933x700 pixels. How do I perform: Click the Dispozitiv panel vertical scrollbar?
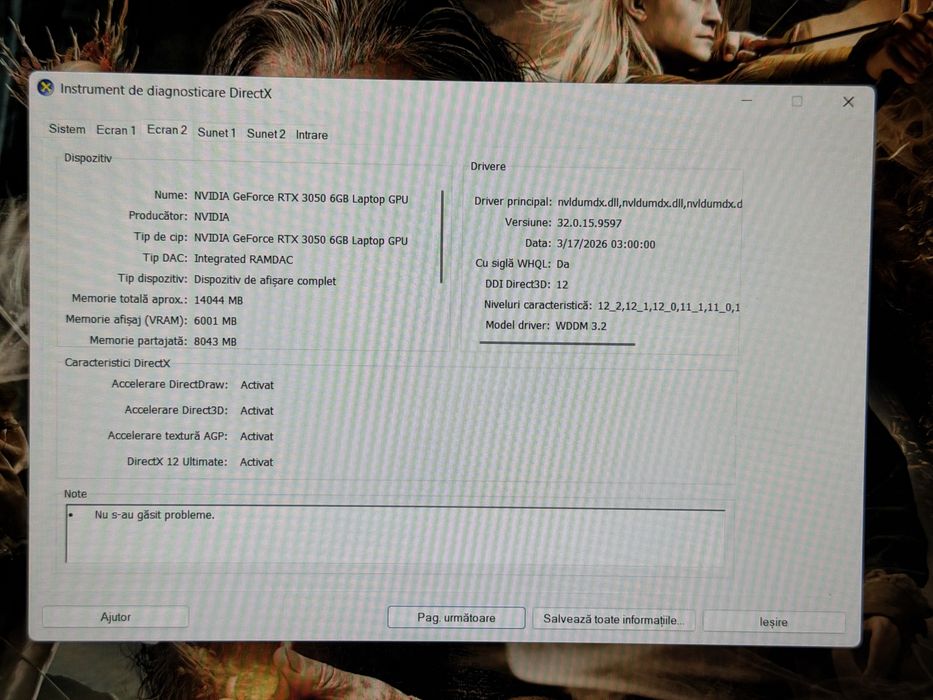point(442,237)
